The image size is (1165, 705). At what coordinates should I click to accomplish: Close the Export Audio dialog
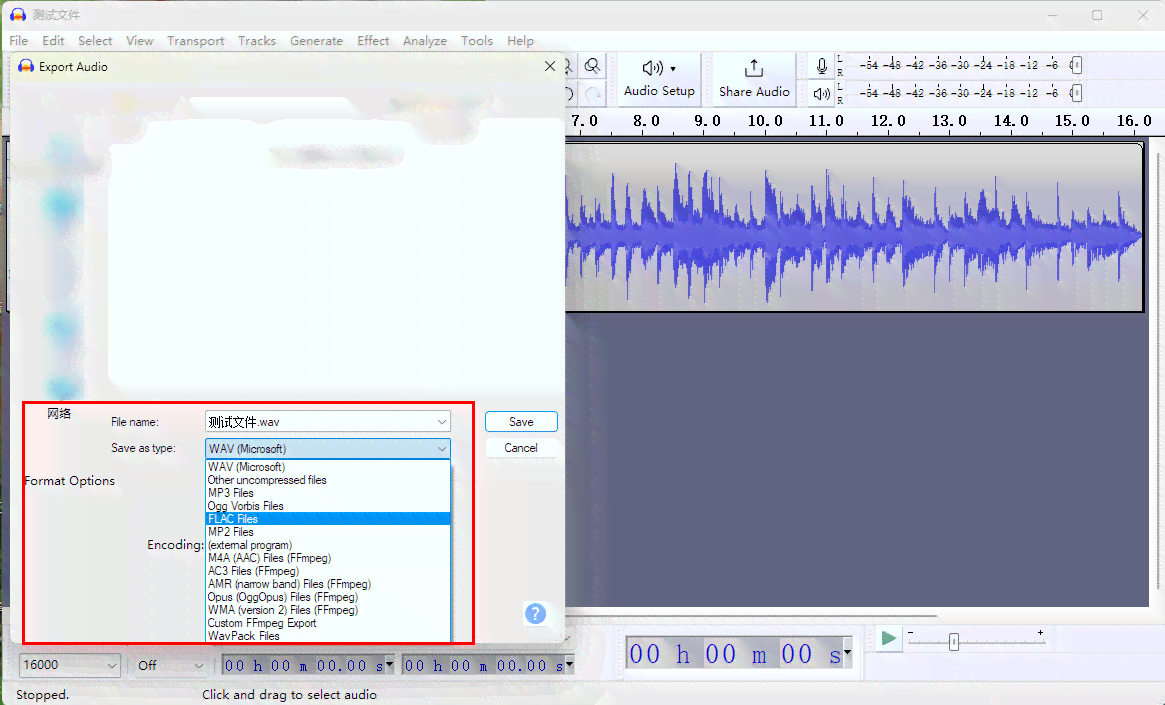pos(550,66)
